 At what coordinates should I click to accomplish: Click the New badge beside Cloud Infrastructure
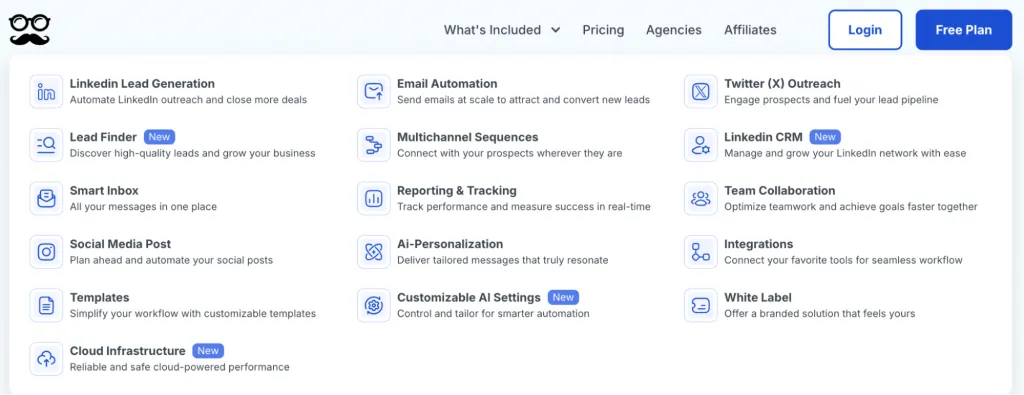pyautogui.click(x=208, y=351)
